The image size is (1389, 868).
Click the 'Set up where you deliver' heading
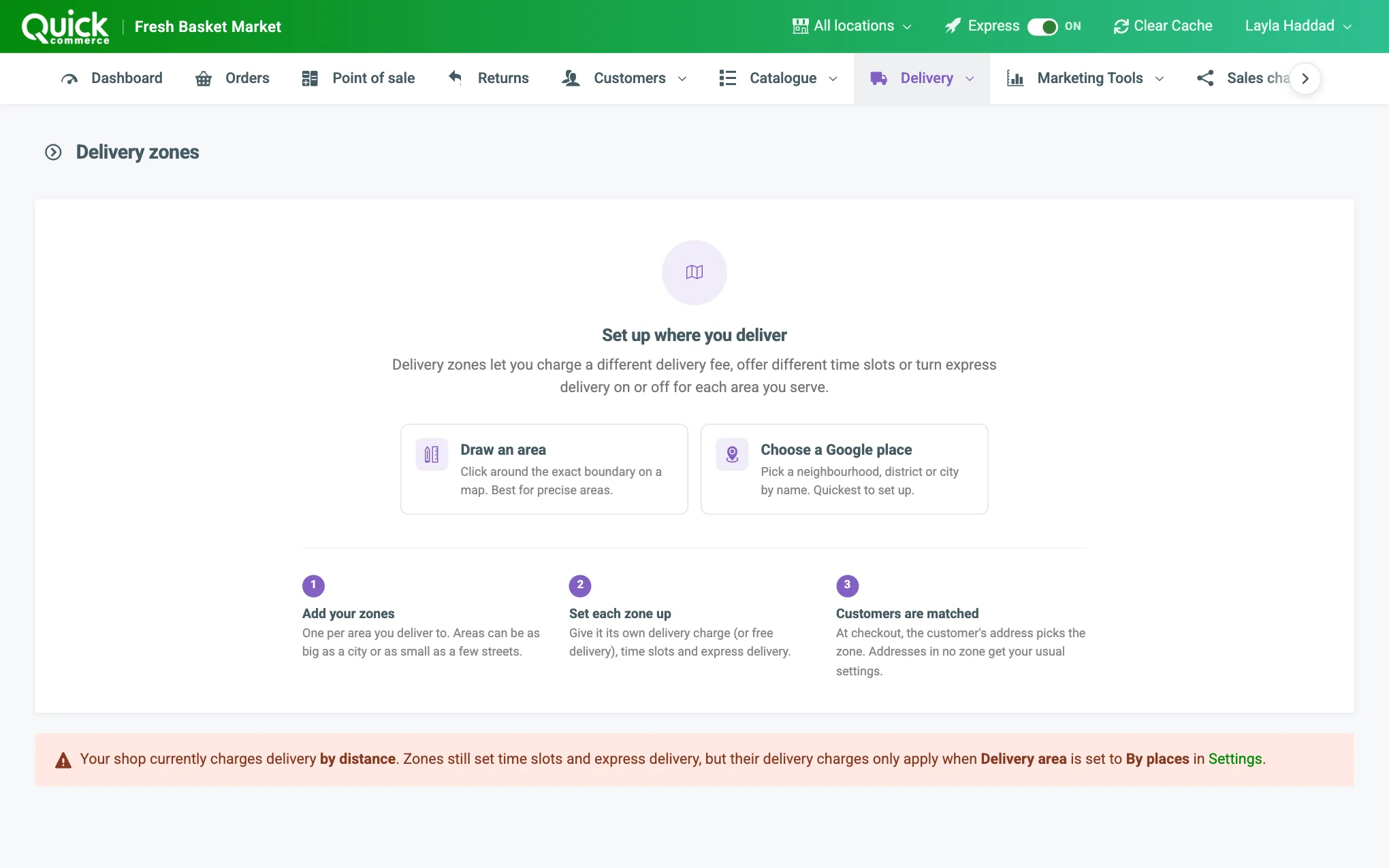[x=694, y=335]
